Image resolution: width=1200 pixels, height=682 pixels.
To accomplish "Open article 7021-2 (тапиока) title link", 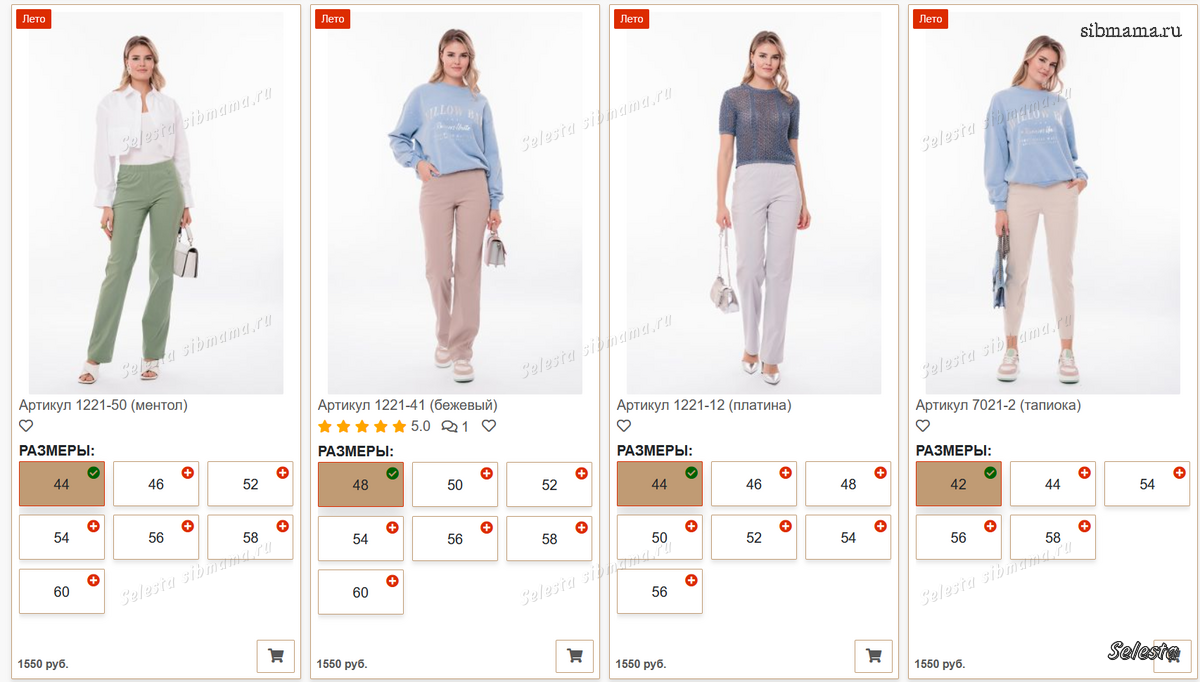I will [x=998, y=405].
